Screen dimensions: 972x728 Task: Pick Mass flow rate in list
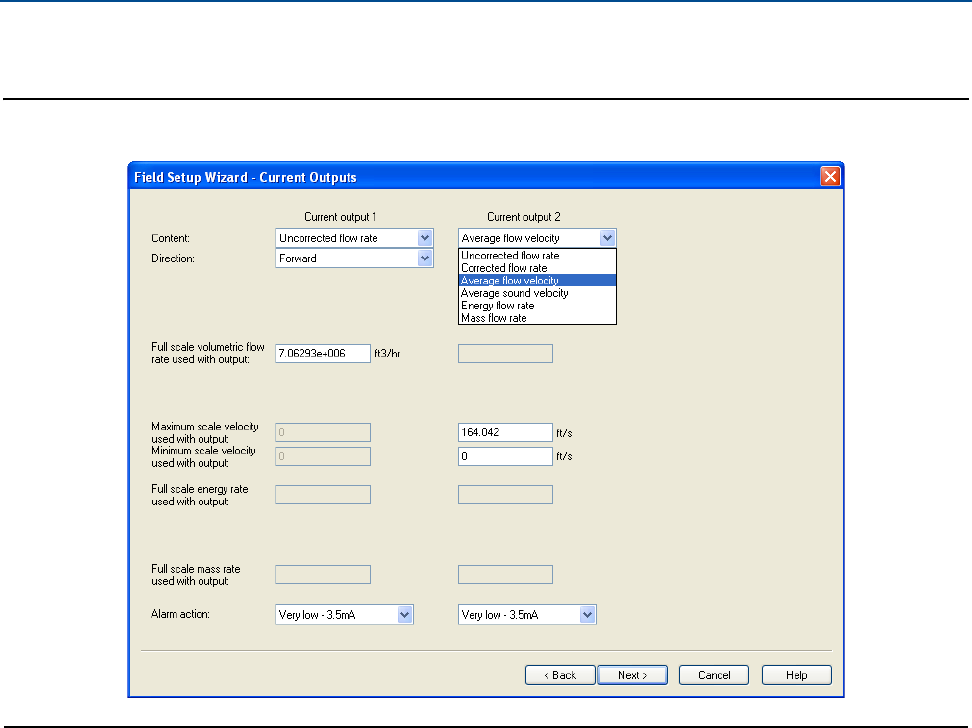pyautogui.click(x=493, y=318)
